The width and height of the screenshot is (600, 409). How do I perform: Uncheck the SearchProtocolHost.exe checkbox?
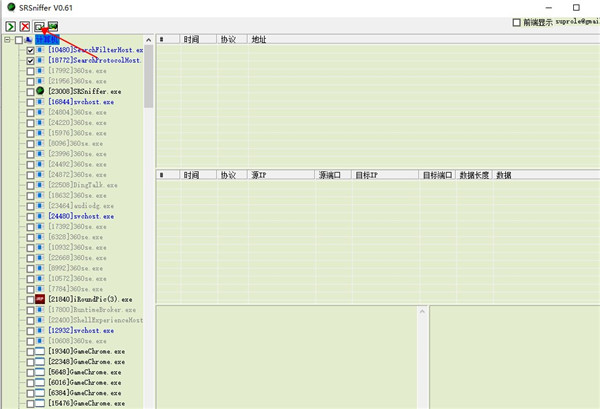coord(30,61)
